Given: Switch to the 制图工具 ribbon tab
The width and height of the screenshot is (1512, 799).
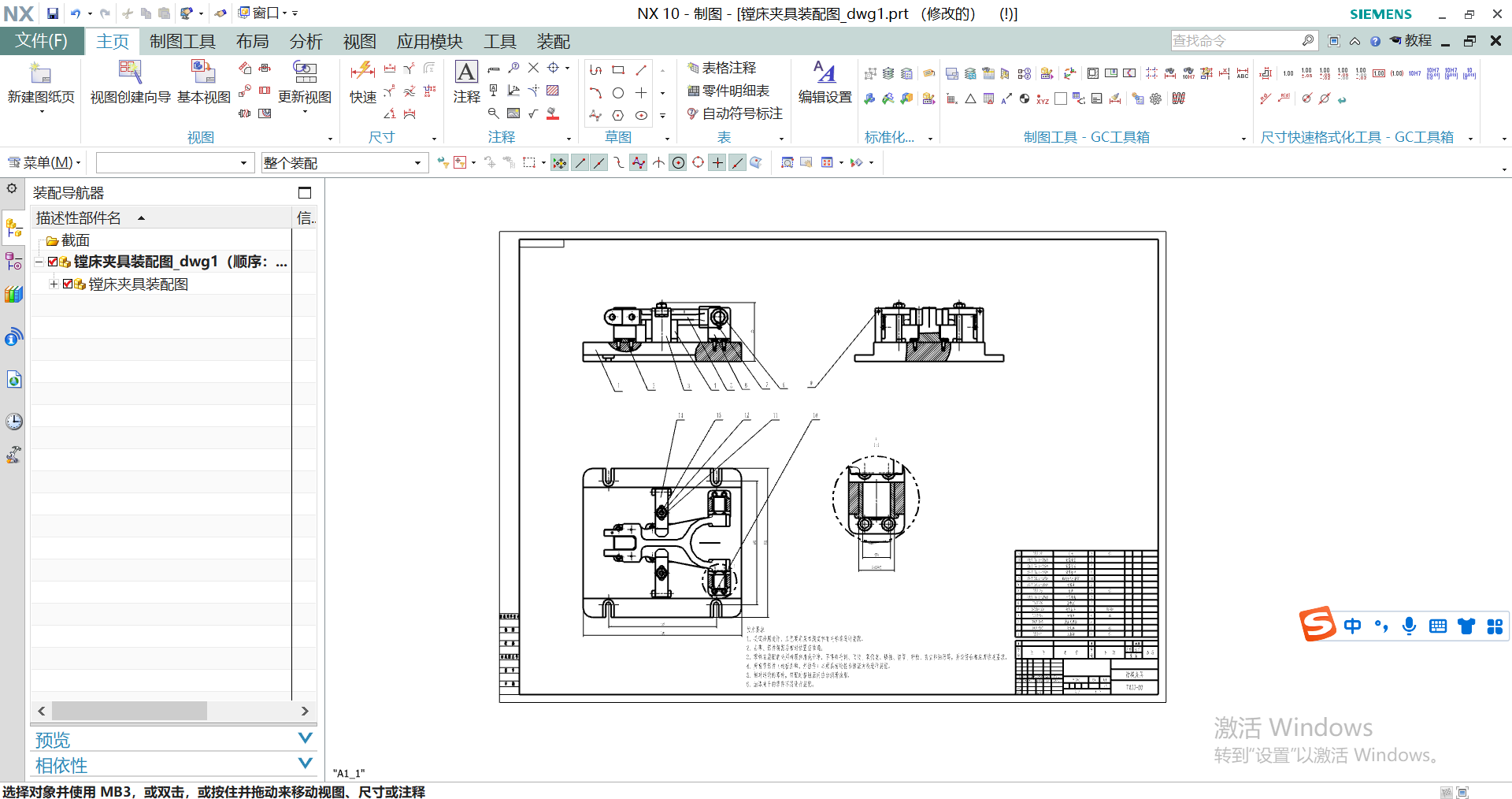Looking at the screenshot, I should [183, 42].
